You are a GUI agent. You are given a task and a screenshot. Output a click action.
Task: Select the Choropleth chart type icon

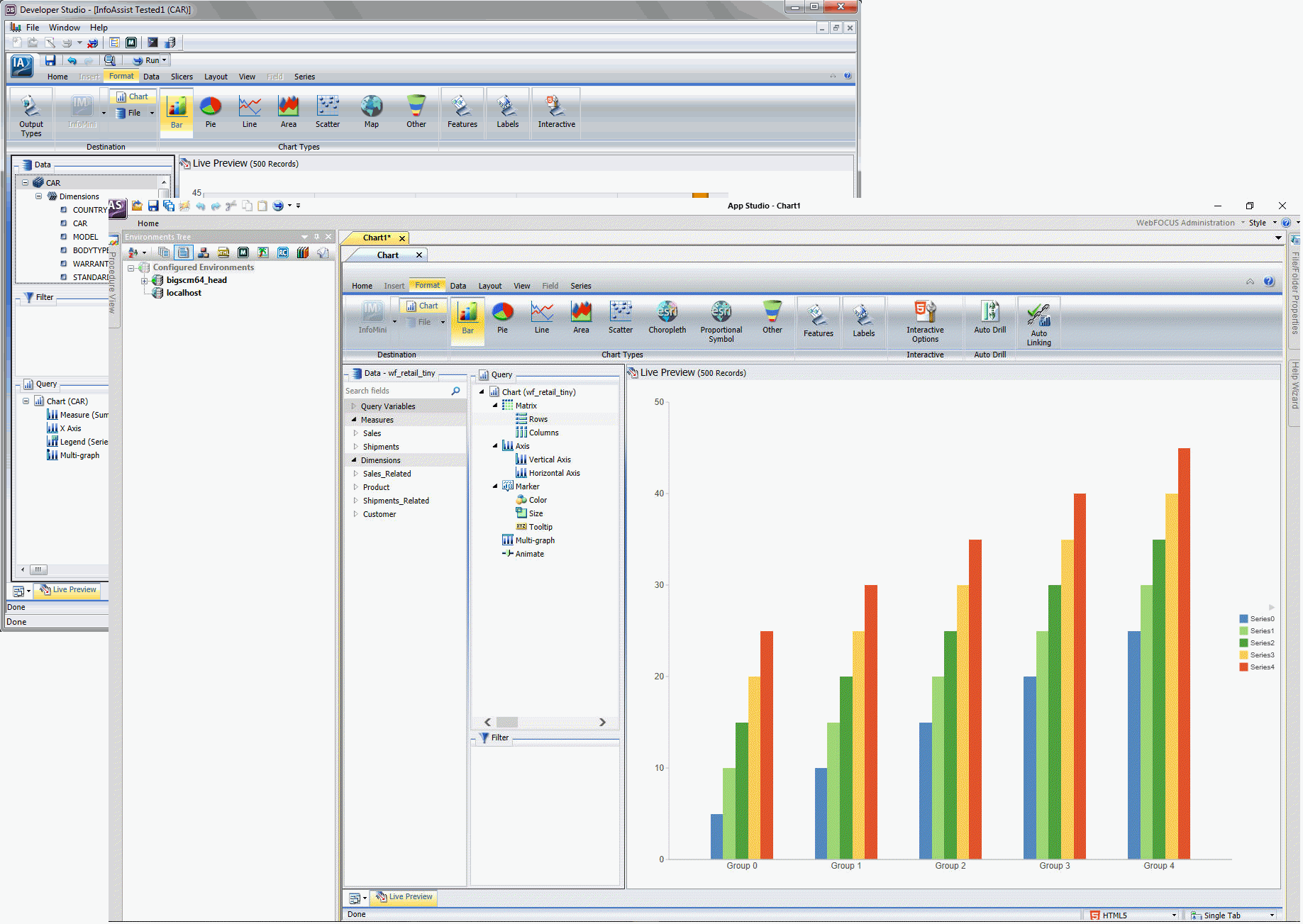tap(667, 316)
